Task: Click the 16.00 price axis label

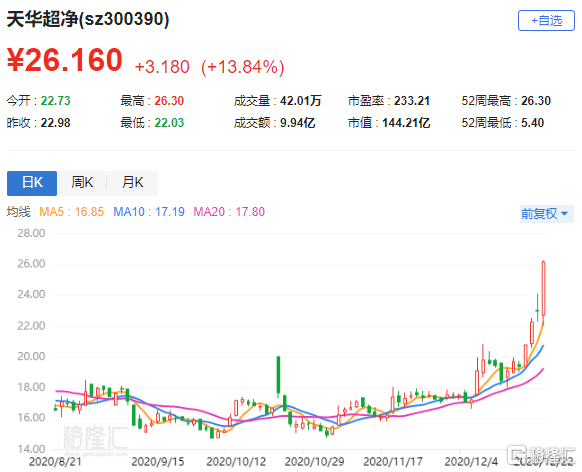Action: tap(31, 418)
